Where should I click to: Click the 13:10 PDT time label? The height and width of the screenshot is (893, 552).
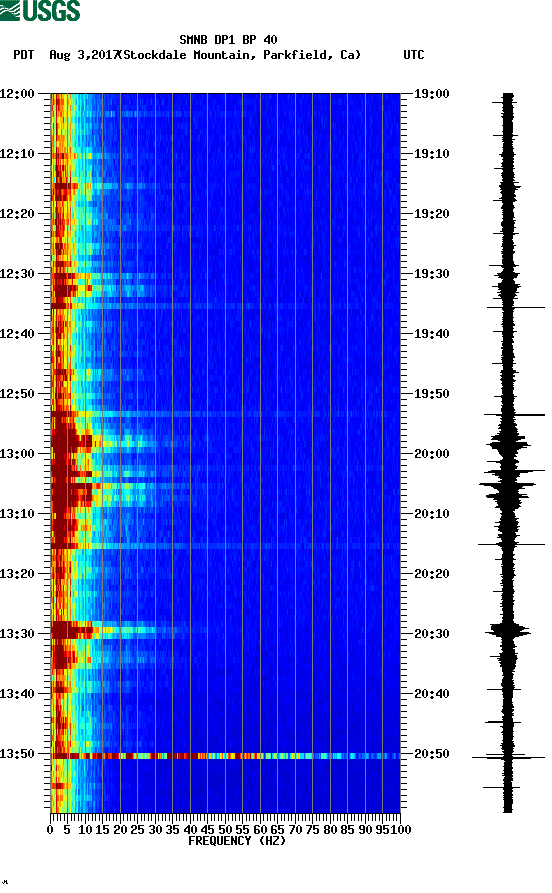pyautogui.click(x=18, y=513)
